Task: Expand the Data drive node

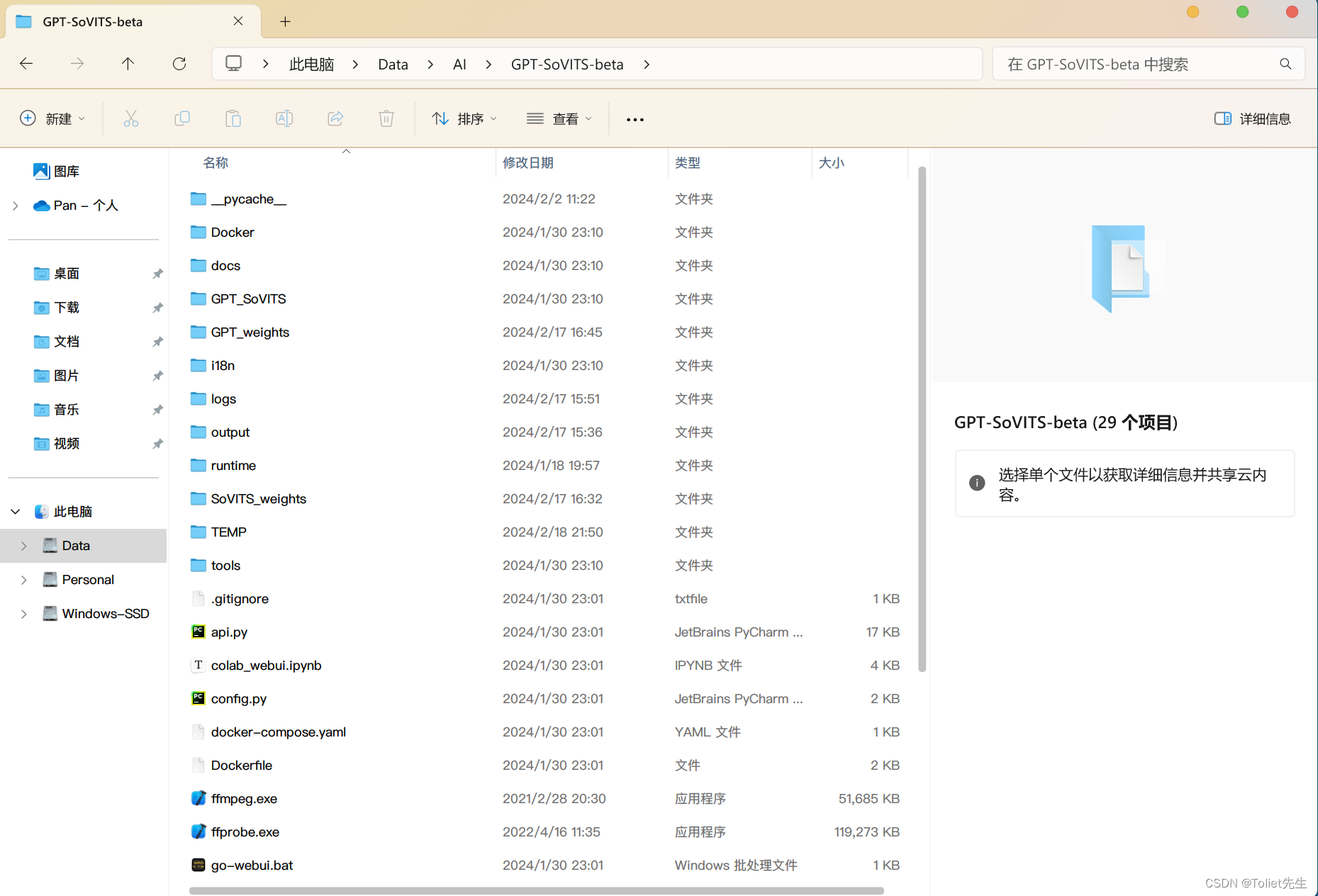Action: 24,546
